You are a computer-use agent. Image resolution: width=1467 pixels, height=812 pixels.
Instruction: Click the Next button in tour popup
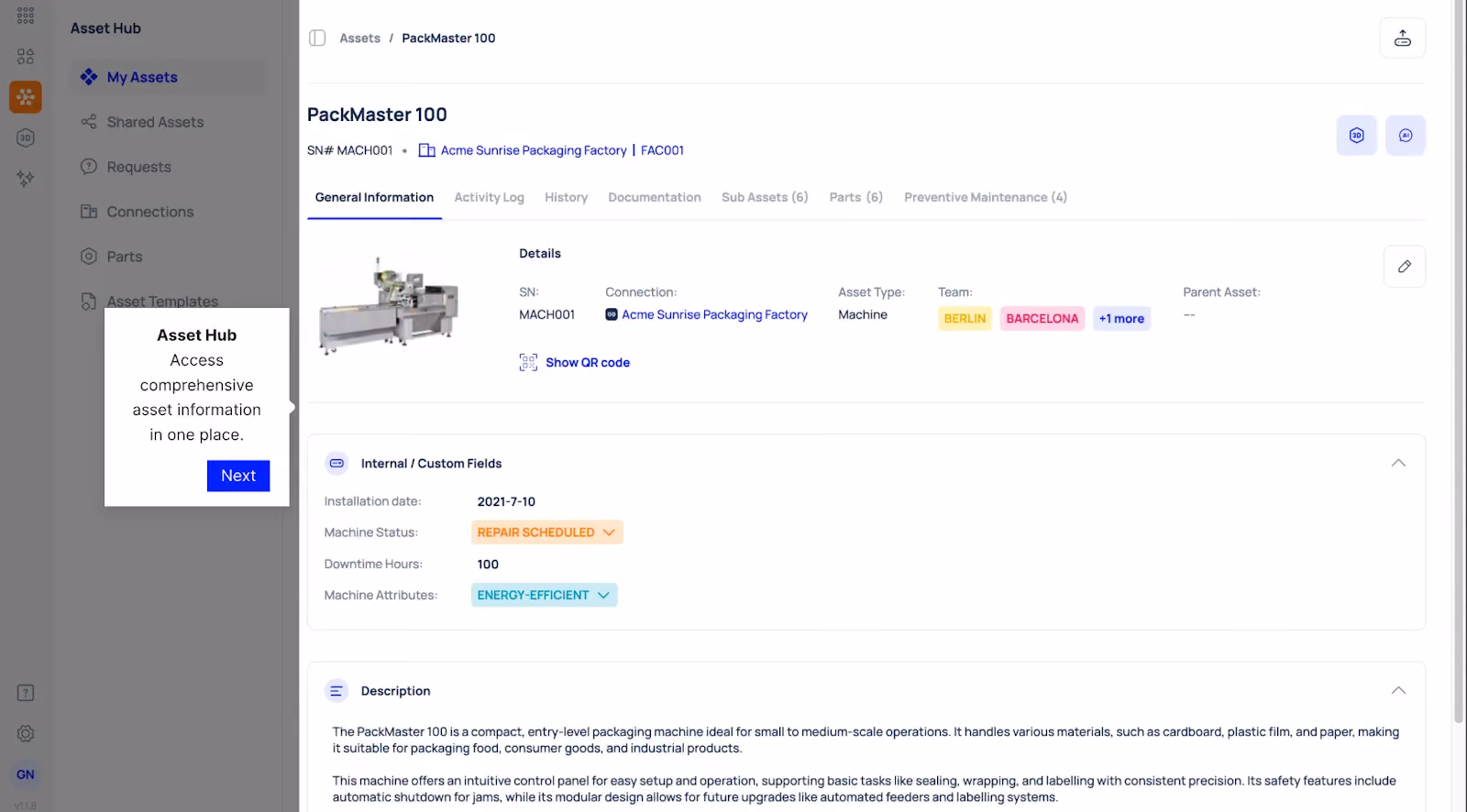pyautogui.click(x=238, y=476)
